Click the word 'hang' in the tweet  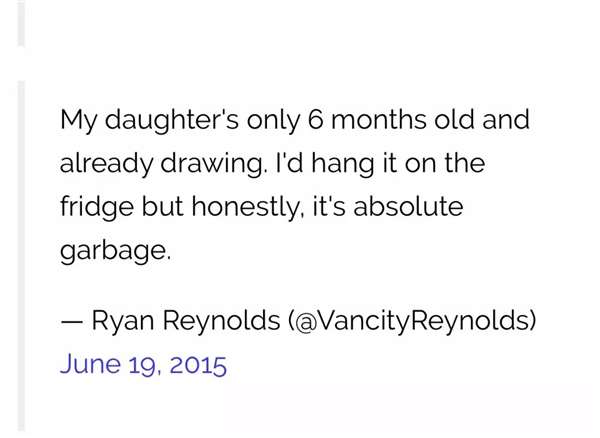click(342, 164)
